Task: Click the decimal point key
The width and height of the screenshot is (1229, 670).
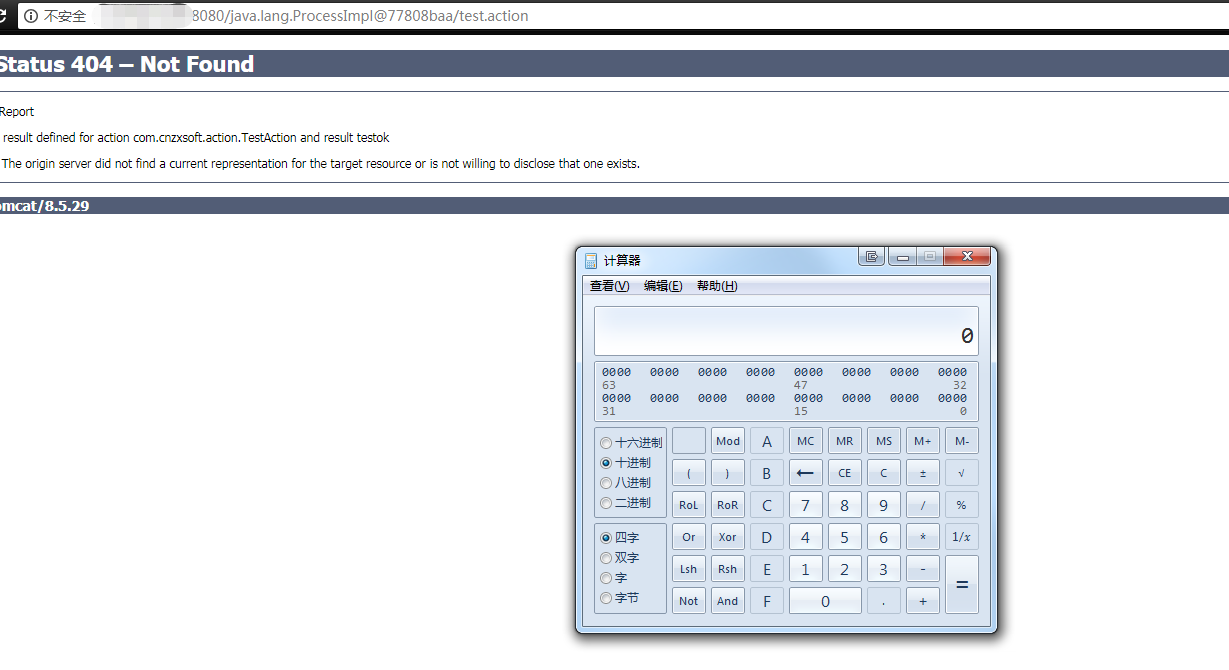Action: point(884,601)
